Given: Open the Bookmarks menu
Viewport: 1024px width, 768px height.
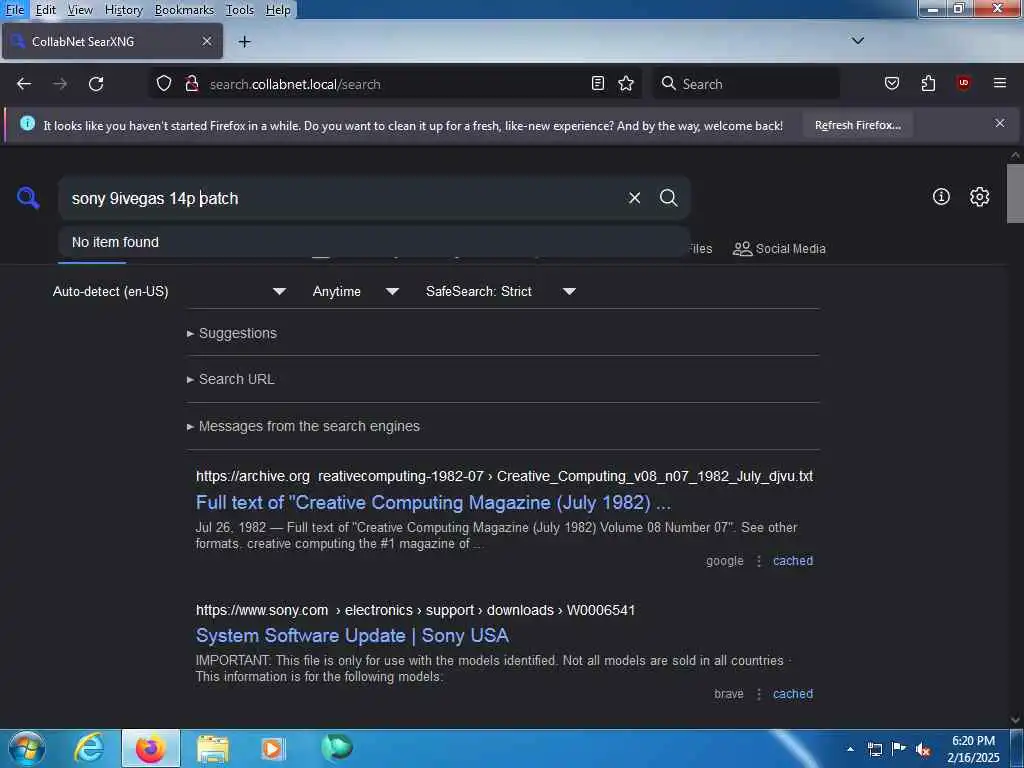Looking at the screenshot, I should point(184,10).
